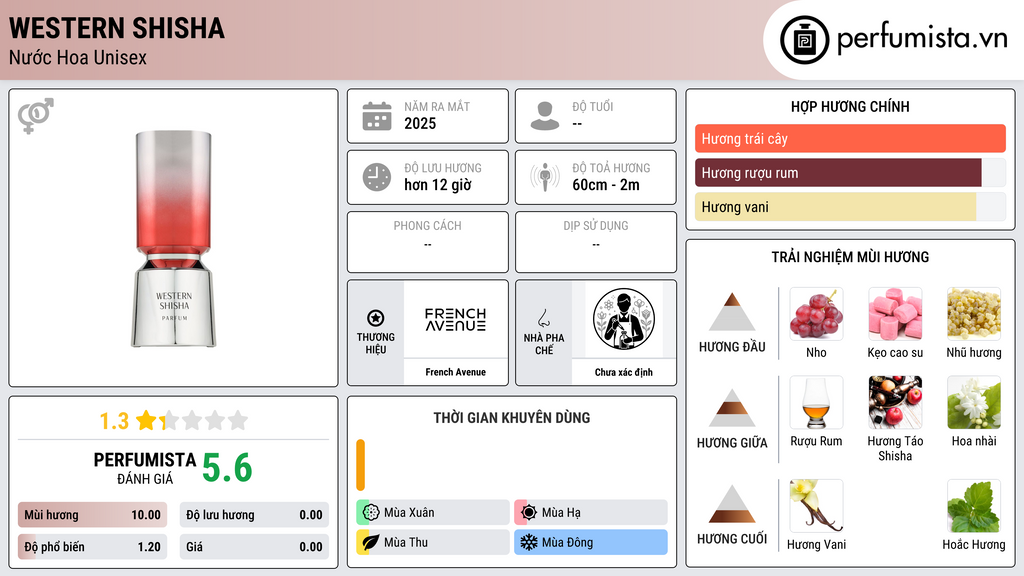Click the 60cm - 2m projection value

(606, 185)
